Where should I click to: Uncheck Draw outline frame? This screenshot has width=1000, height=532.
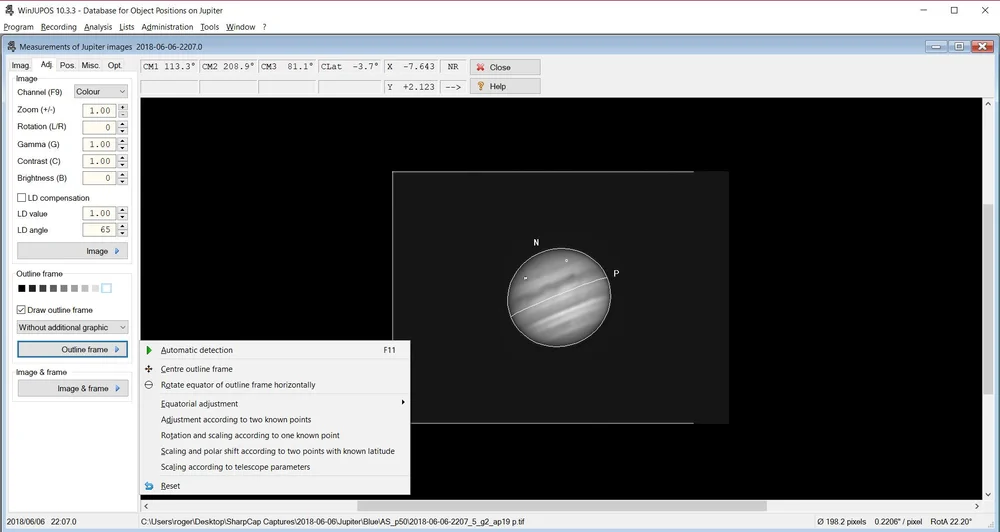click(22, 310)
